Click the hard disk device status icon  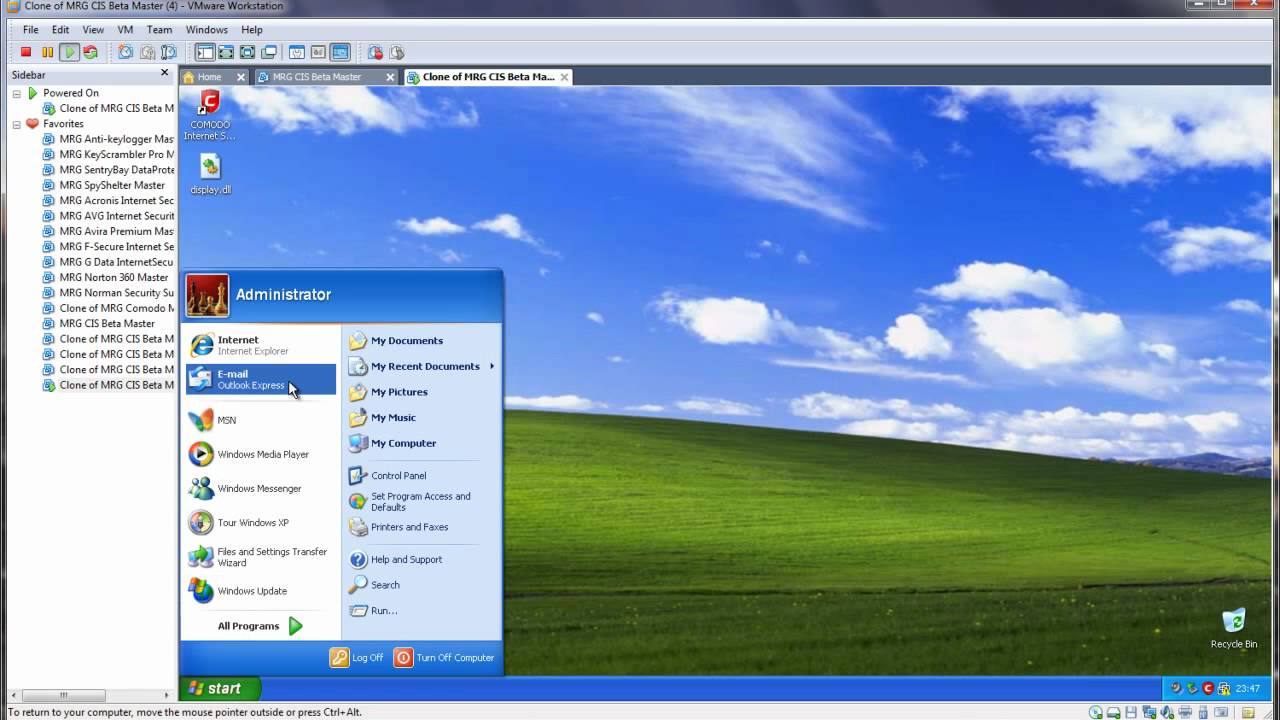pos(1113,712)
